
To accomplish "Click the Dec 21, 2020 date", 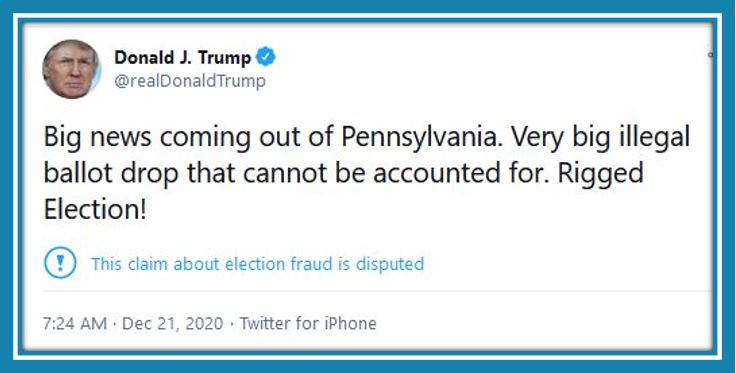I will (x=172, y=323).
